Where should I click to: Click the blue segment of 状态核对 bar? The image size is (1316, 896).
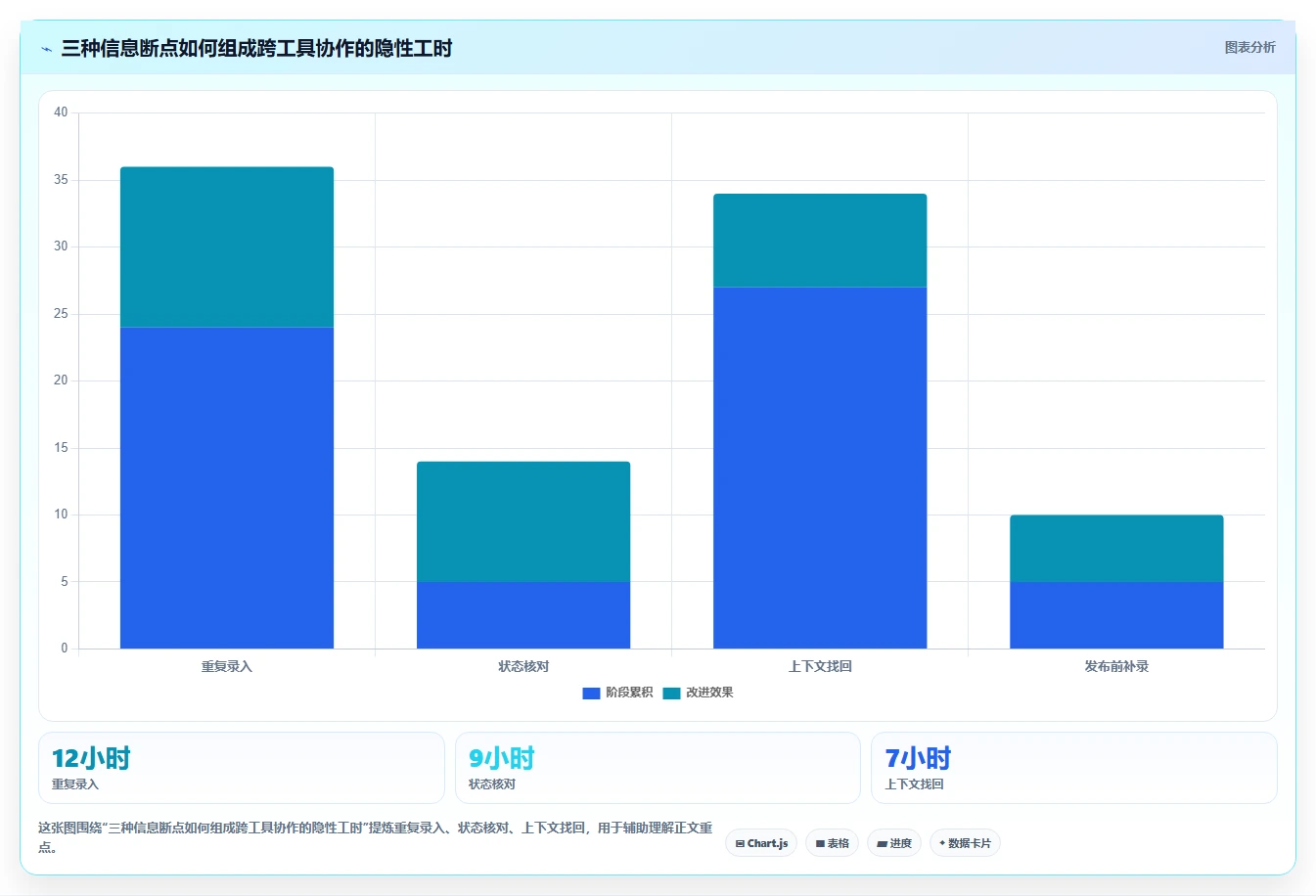coord(523,615)
